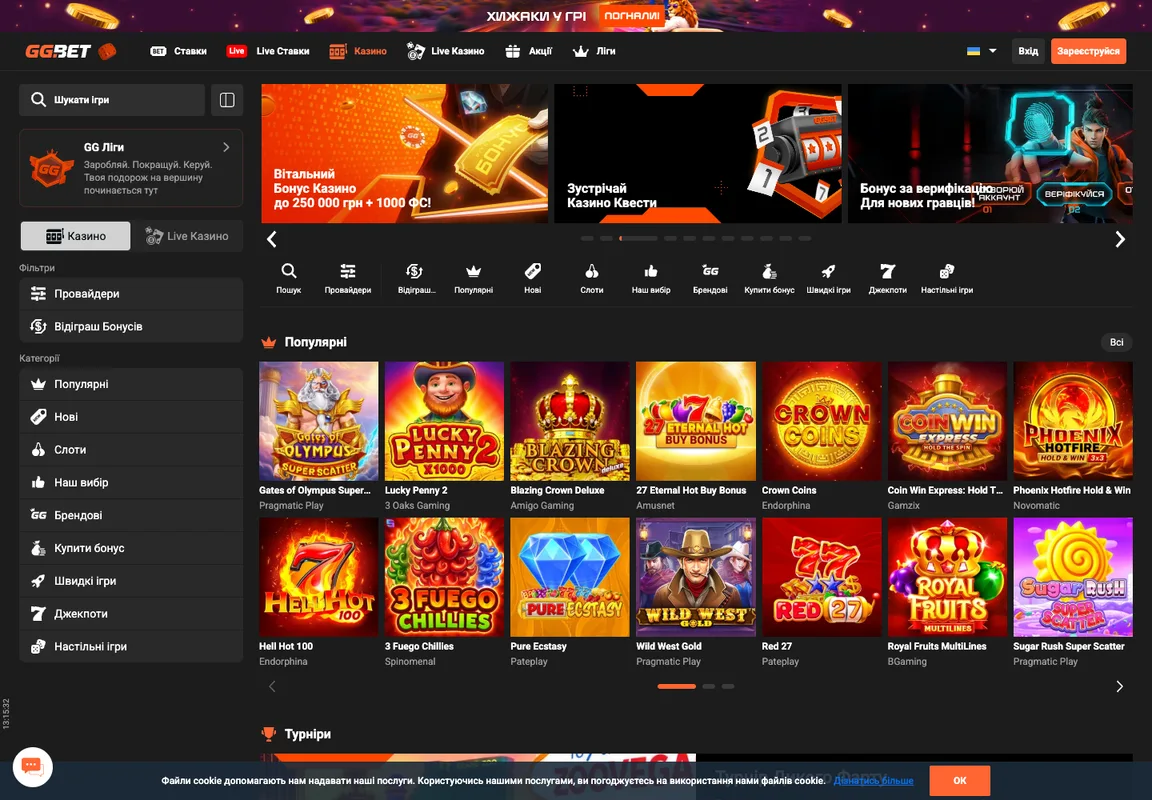The image size is (1152, 800).
Task: Expand the GG Ліги panel chevron
Action: pyautogui.click(x=226, y=147)
